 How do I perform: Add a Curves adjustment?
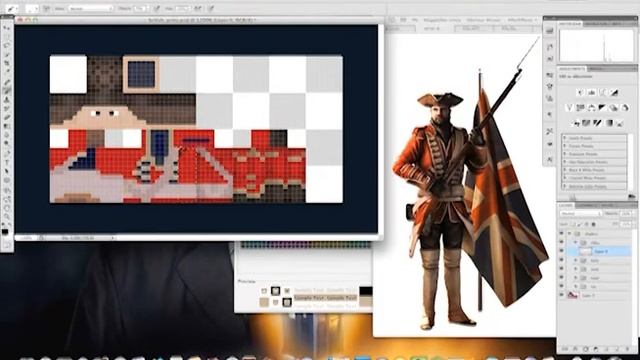[x=603, y=93]
